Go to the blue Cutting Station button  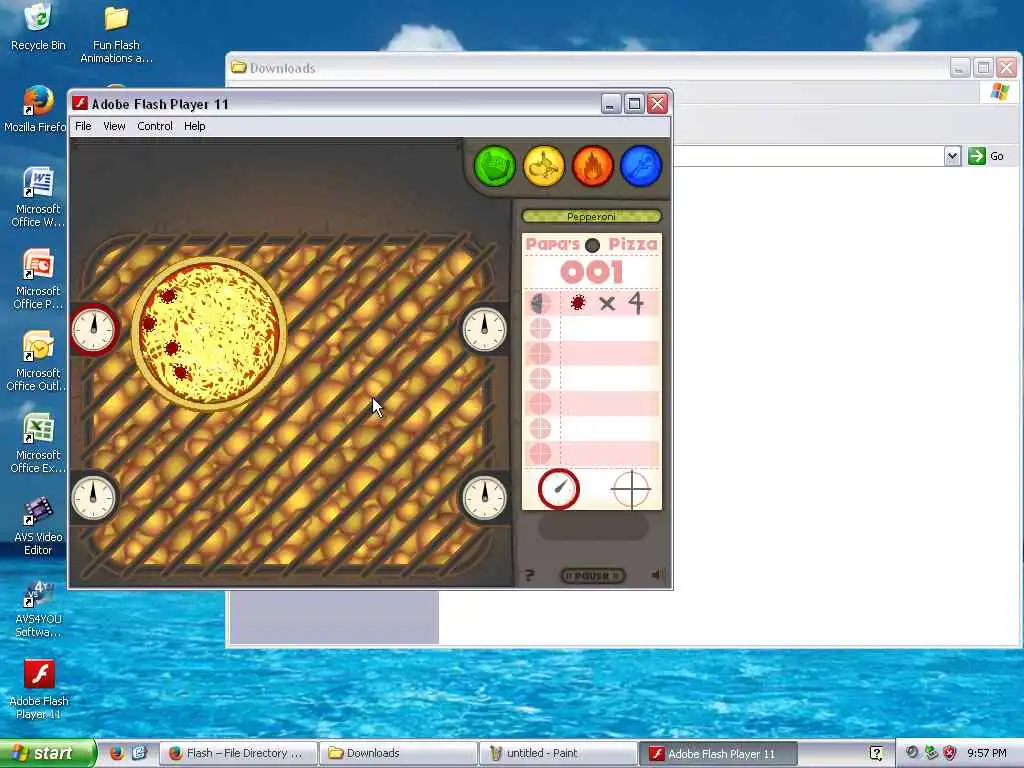pyautogui.click(x=641, y=166)
